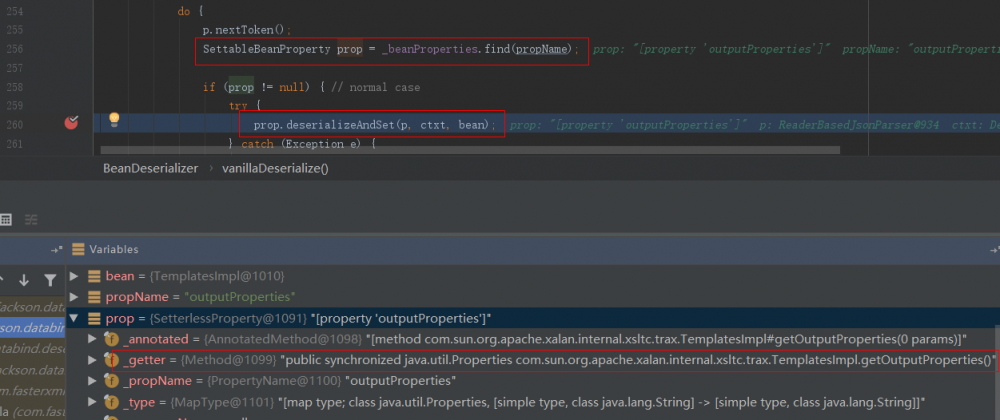This screenshot has width=1000, height=420.
Task: Toggle the breakpoint on line 260
Action: click(71, 122)
